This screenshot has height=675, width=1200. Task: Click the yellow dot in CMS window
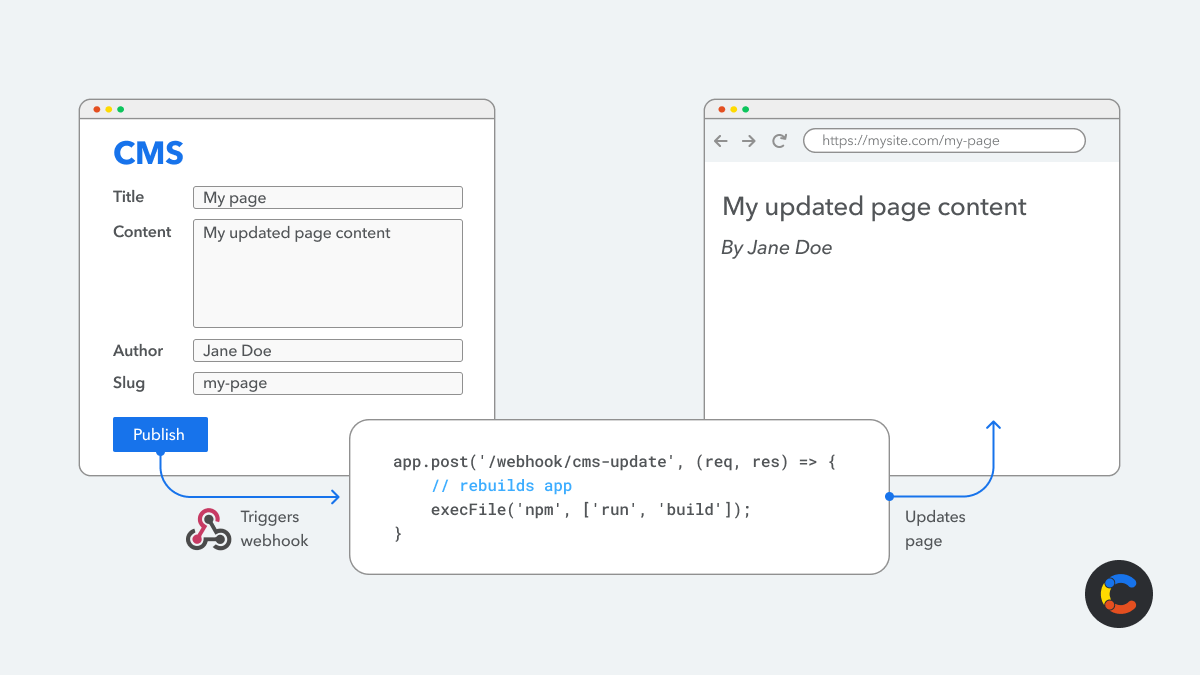[109, 109]
